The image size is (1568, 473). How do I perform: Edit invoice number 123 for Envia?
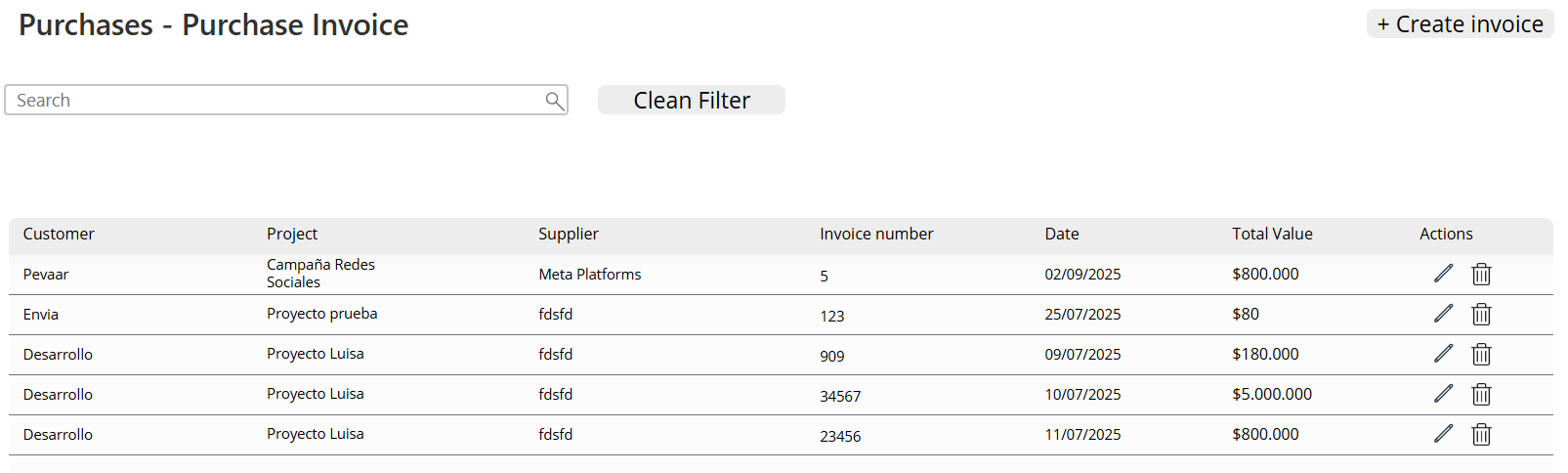tap(1443, 314)
